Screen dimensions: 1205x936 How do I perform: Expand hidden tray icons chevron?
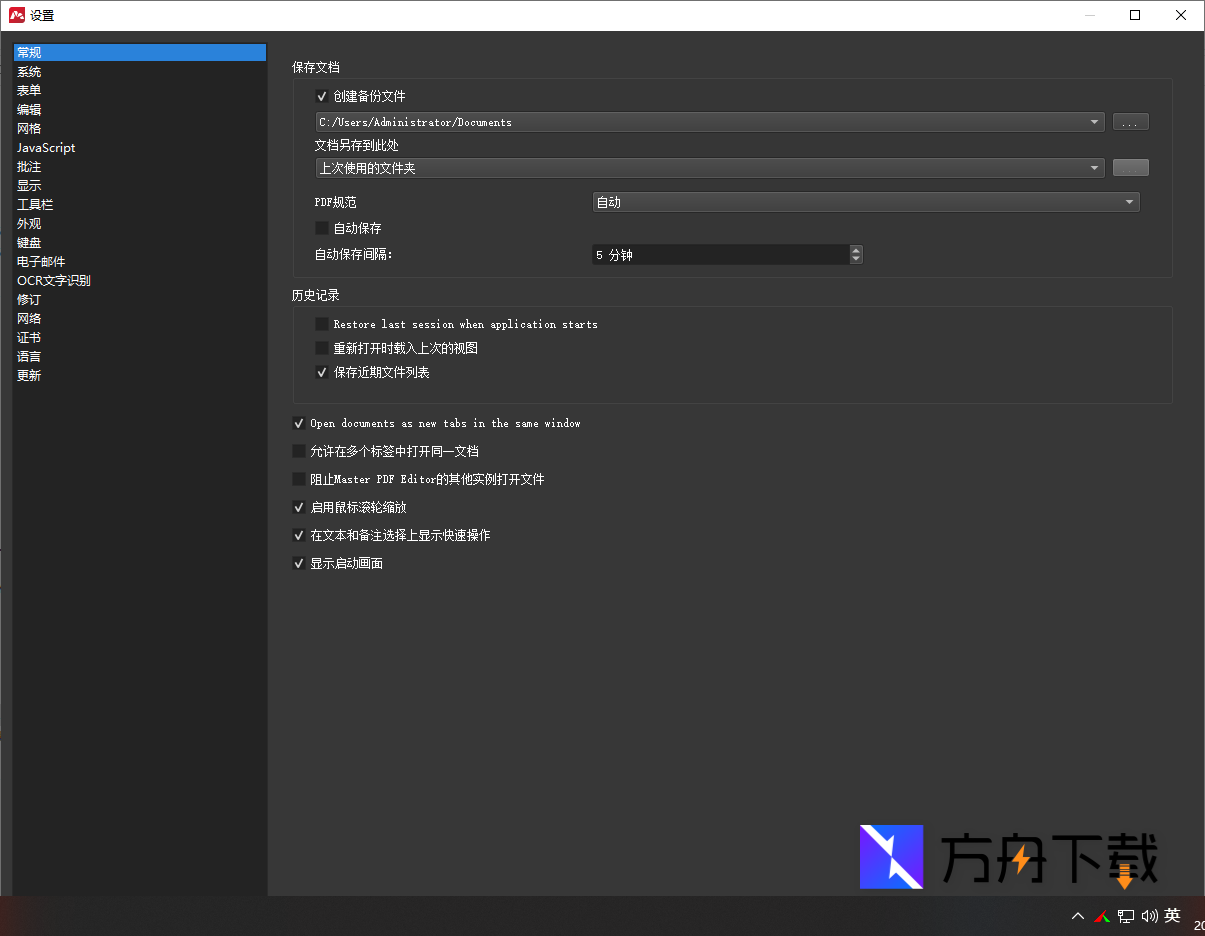[x=1078, y=915]
